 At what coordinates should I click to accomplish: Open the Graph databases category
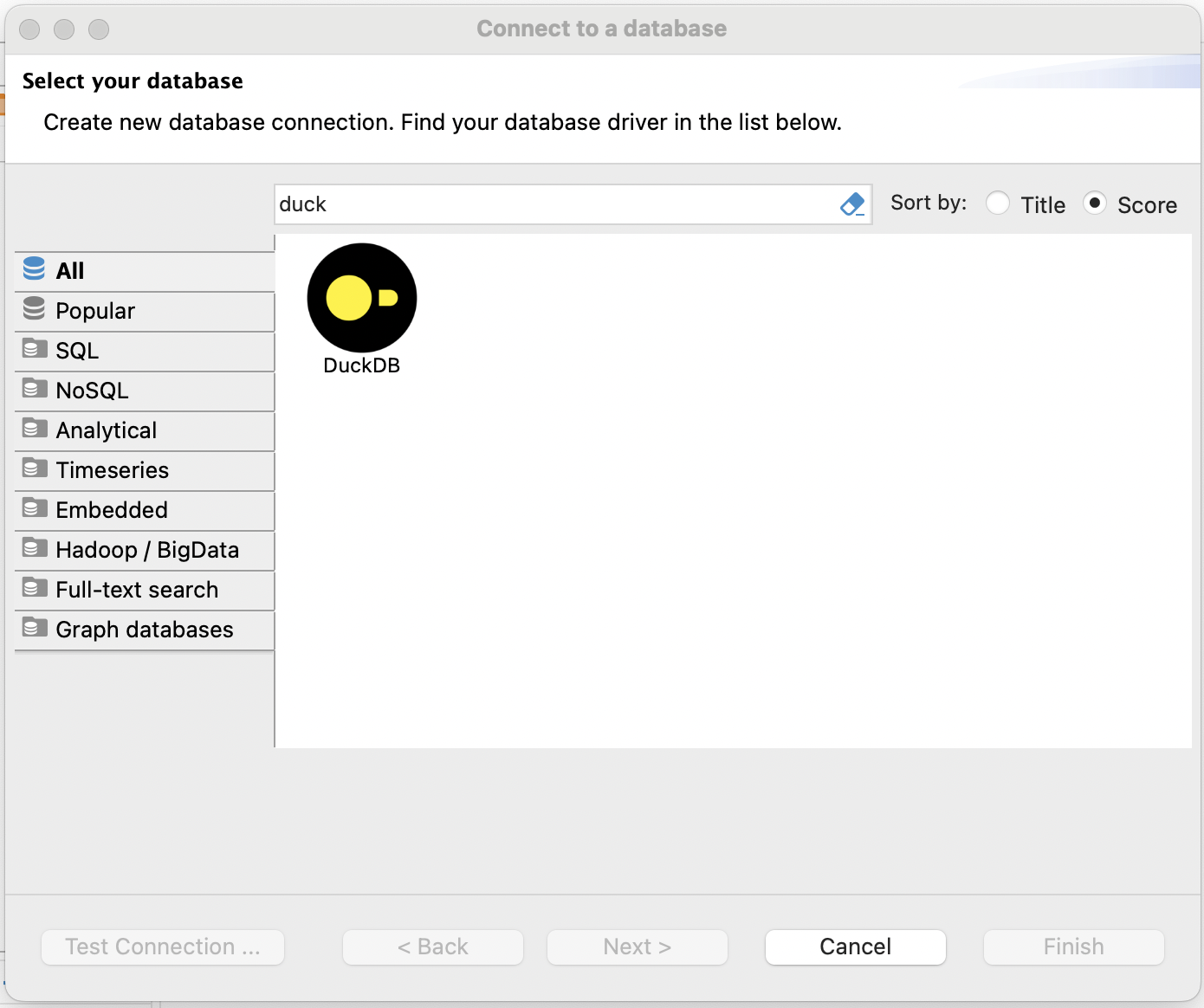tap(145, 630)
